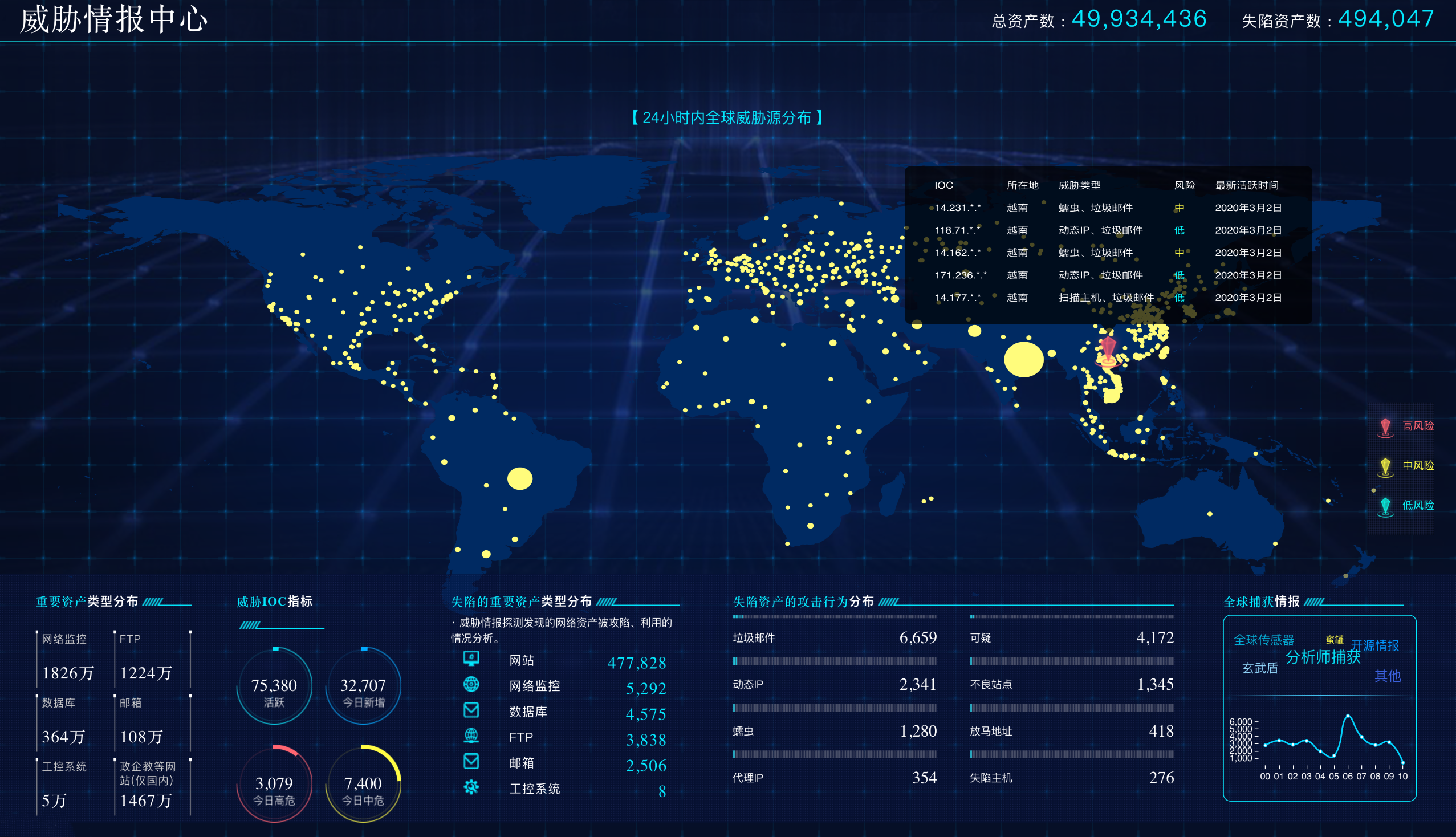Screen dimensions: 1456x837
Task: Click the large yellow bubble in Brazil
Action: [x=519, y=478]
